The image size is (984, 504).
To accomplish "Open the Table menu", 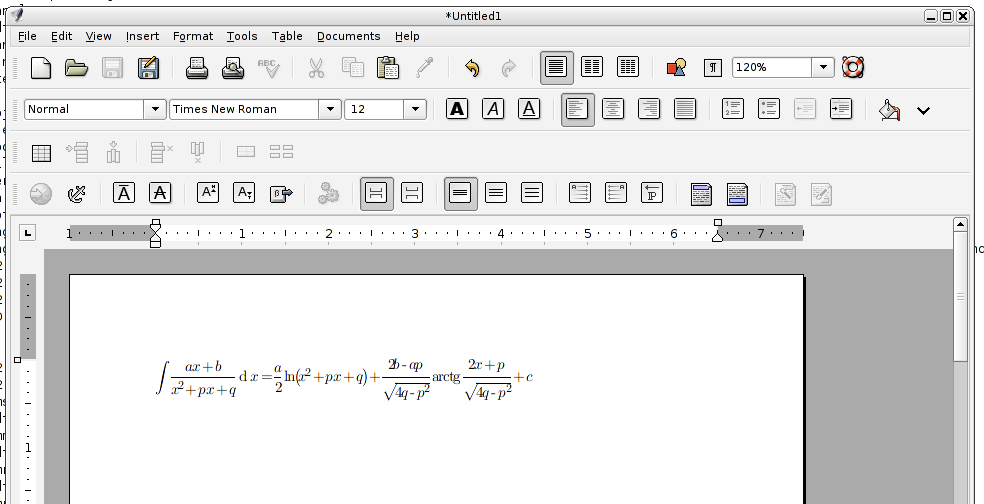I will tap(287, 36).
